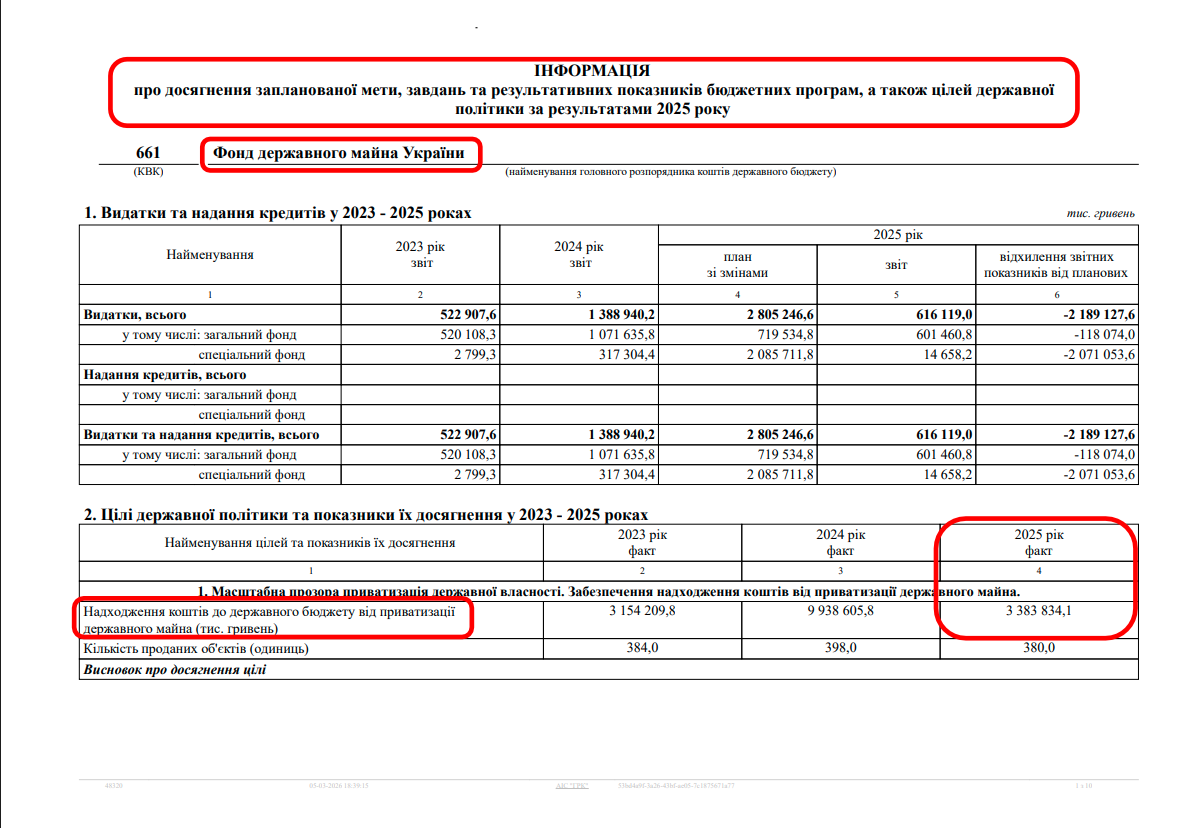Image resolution: width=1177 pixels, height=828 pixels.
Task: Click the АІС "ГРК" link in the footer
Action: tap(572, 786)
